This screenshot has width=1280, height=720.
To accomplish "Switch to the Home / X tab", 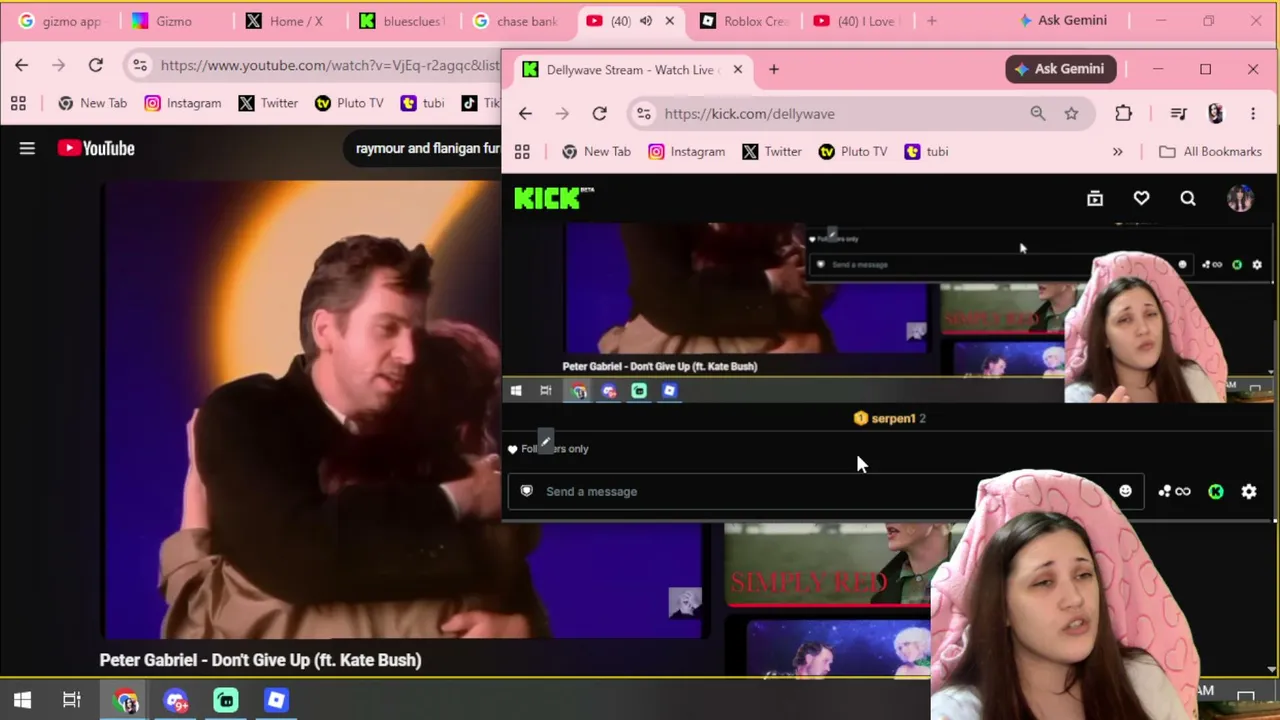I will coord(288,21).
